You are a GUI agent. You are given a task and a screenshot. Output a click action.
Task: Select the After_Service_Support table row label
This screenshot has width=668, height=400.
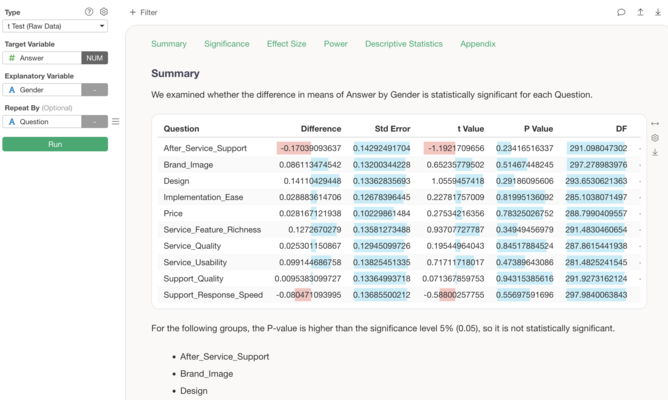(205, 148)
